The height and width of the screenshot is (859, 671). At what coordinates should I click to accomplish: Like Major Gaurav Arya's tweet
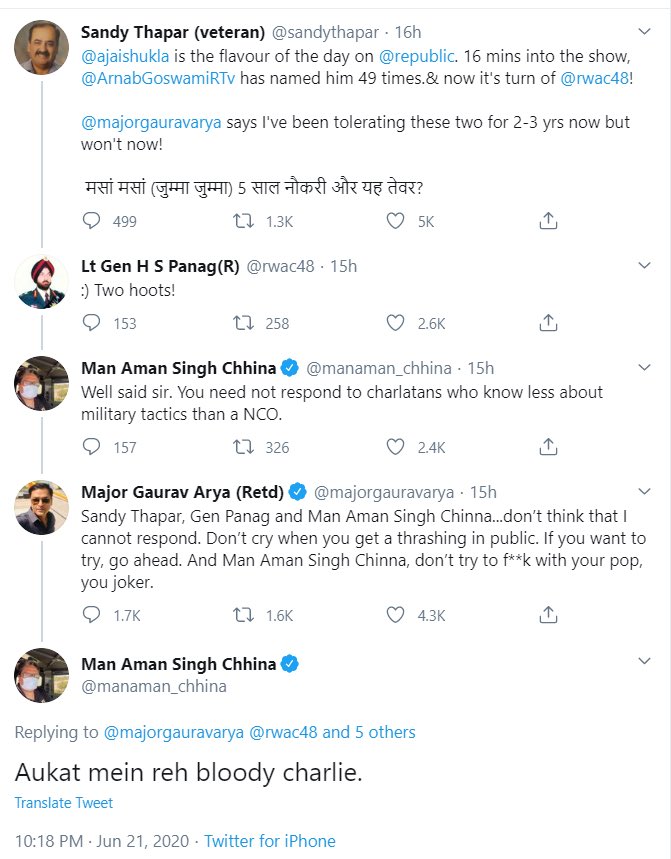[395, 615]
